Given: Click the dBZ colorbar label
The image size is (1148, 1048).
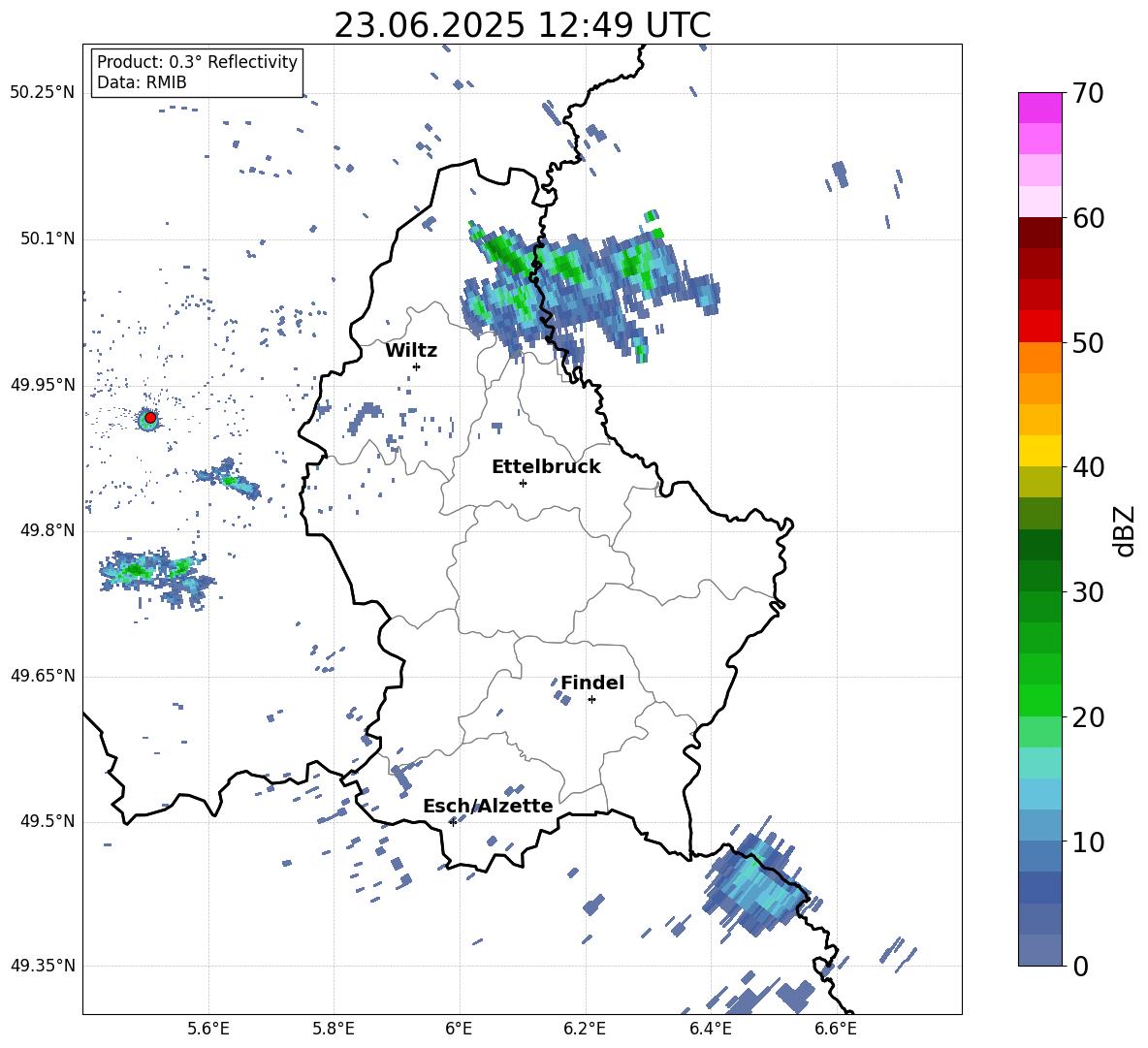Looking at the screenshot, I should coord(1126,530).
